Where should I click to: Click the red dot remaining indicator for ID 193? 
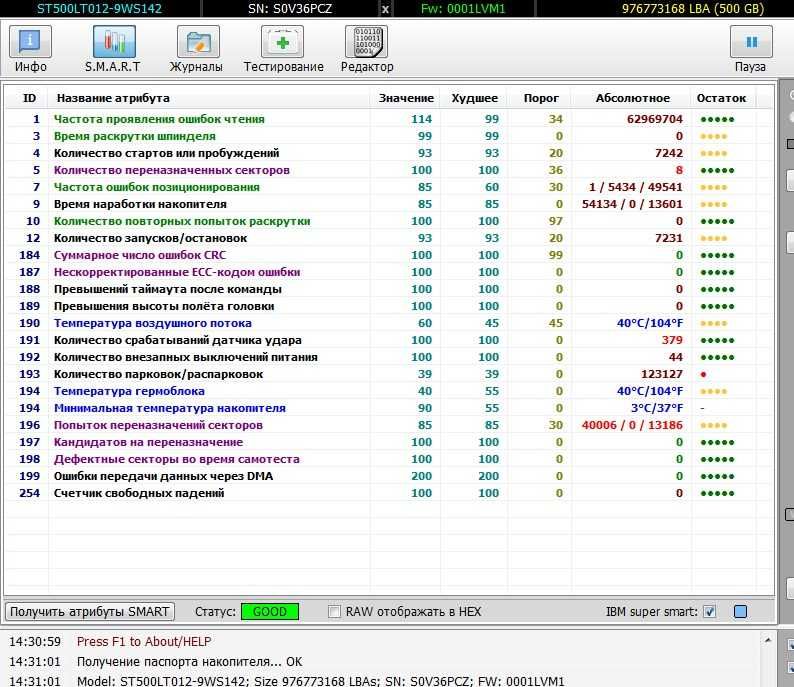tap(703, 375)
